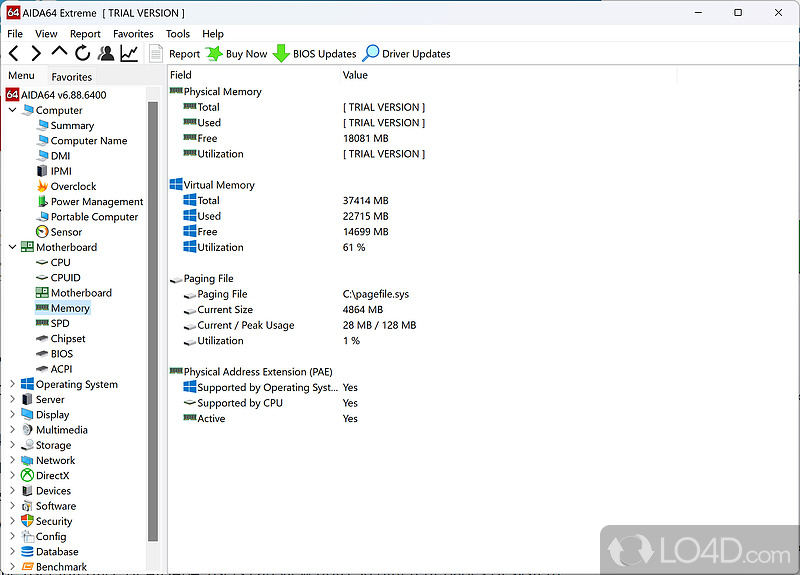Select CPUID in the Motherboard tree

click(65, 278)
